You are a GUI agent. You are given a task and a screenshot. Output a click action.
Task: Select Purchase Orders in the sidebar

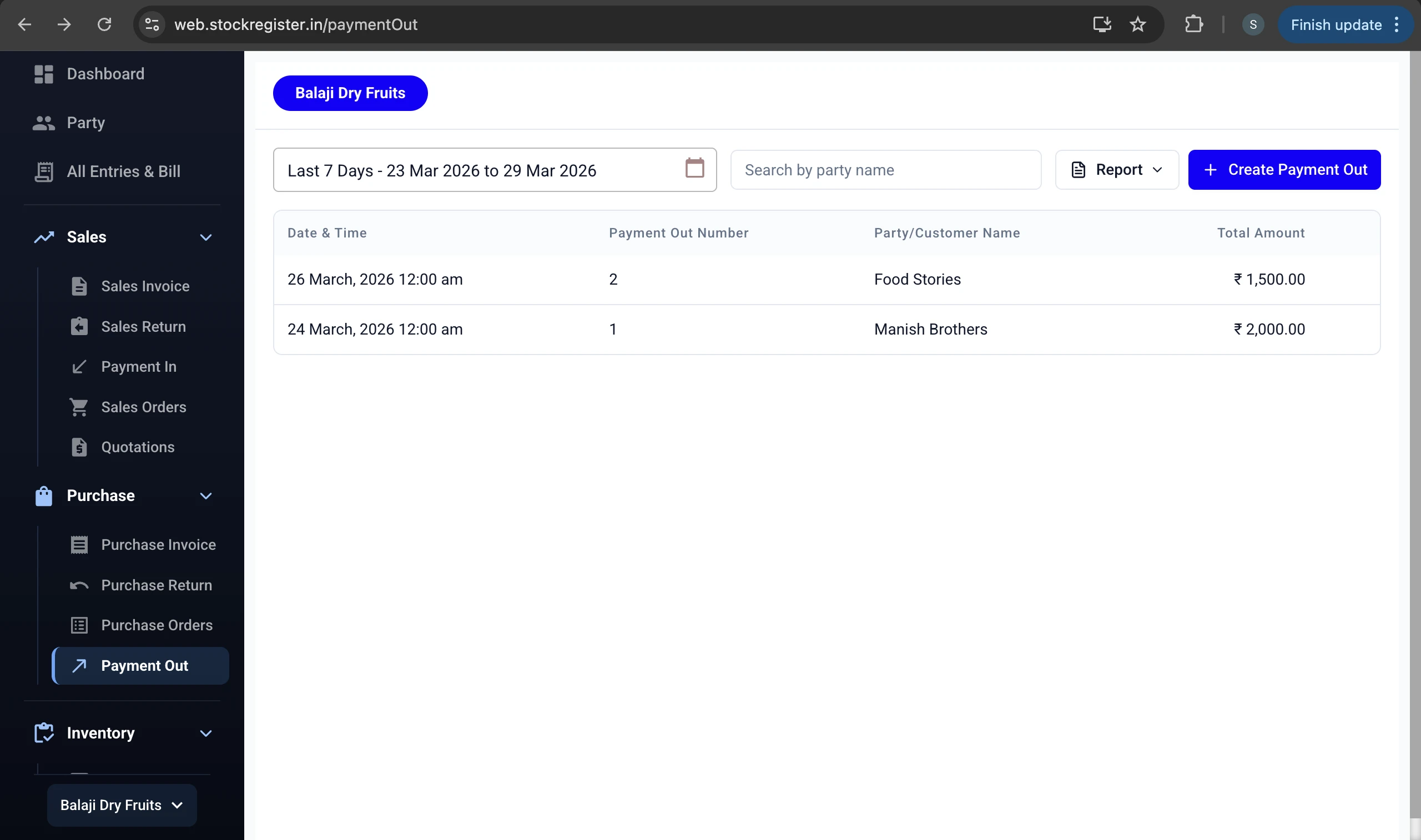[x=157, y=625]
